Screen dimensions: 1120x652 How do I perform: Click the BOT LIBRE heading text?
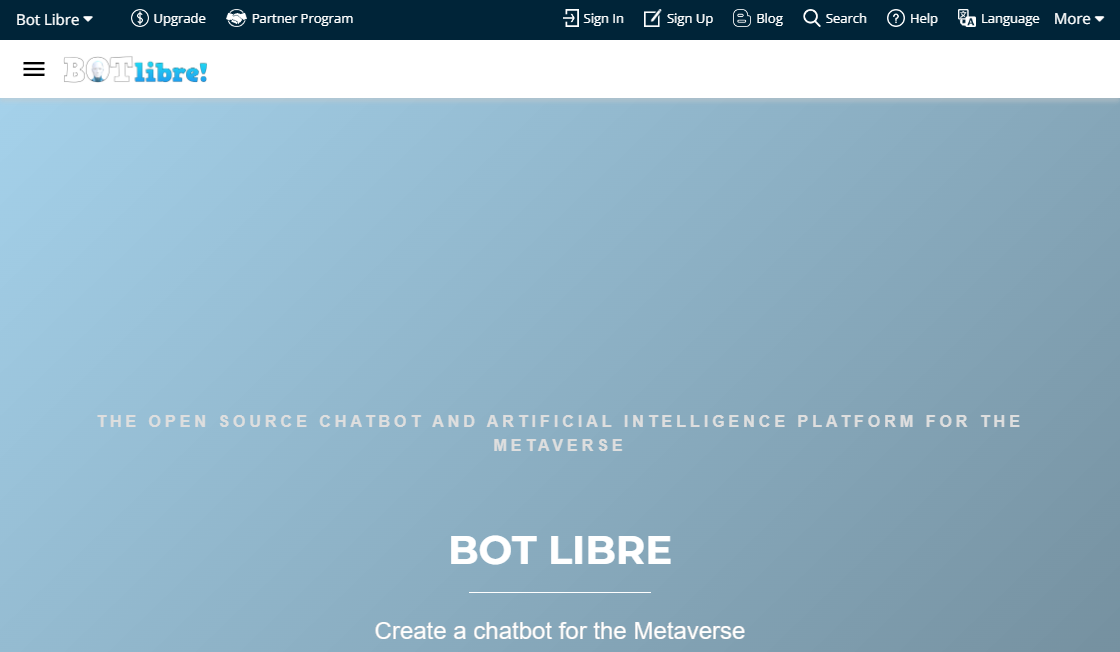[560, 549]
